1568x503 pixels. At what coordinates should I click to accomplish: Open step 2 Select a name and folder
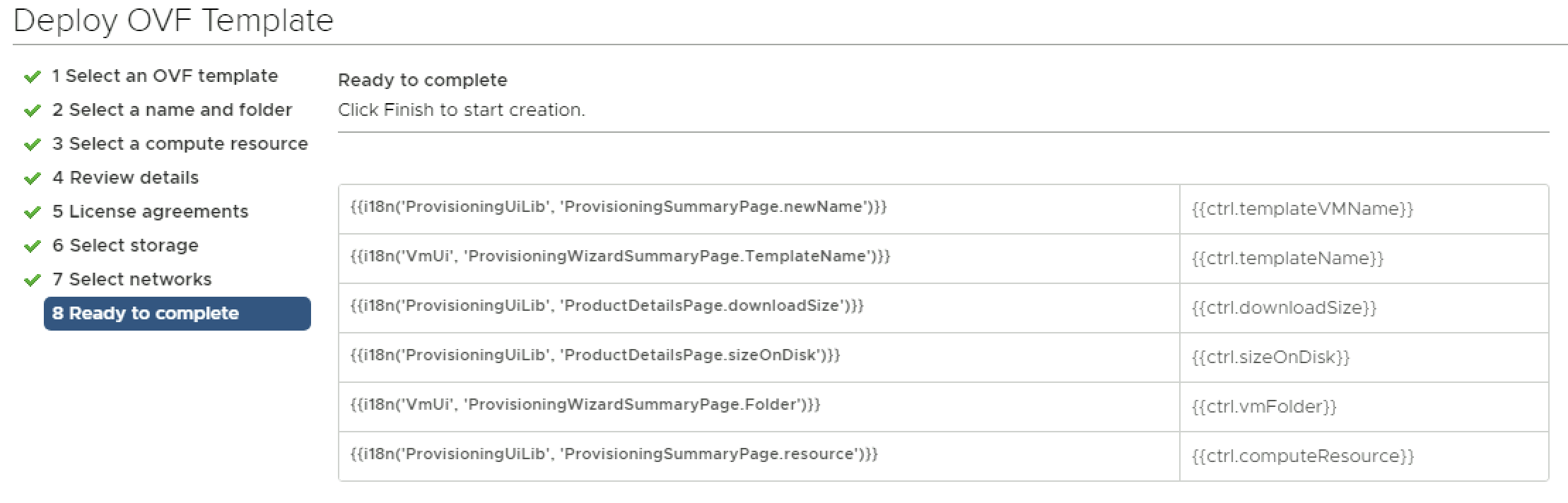pos(172,110)
